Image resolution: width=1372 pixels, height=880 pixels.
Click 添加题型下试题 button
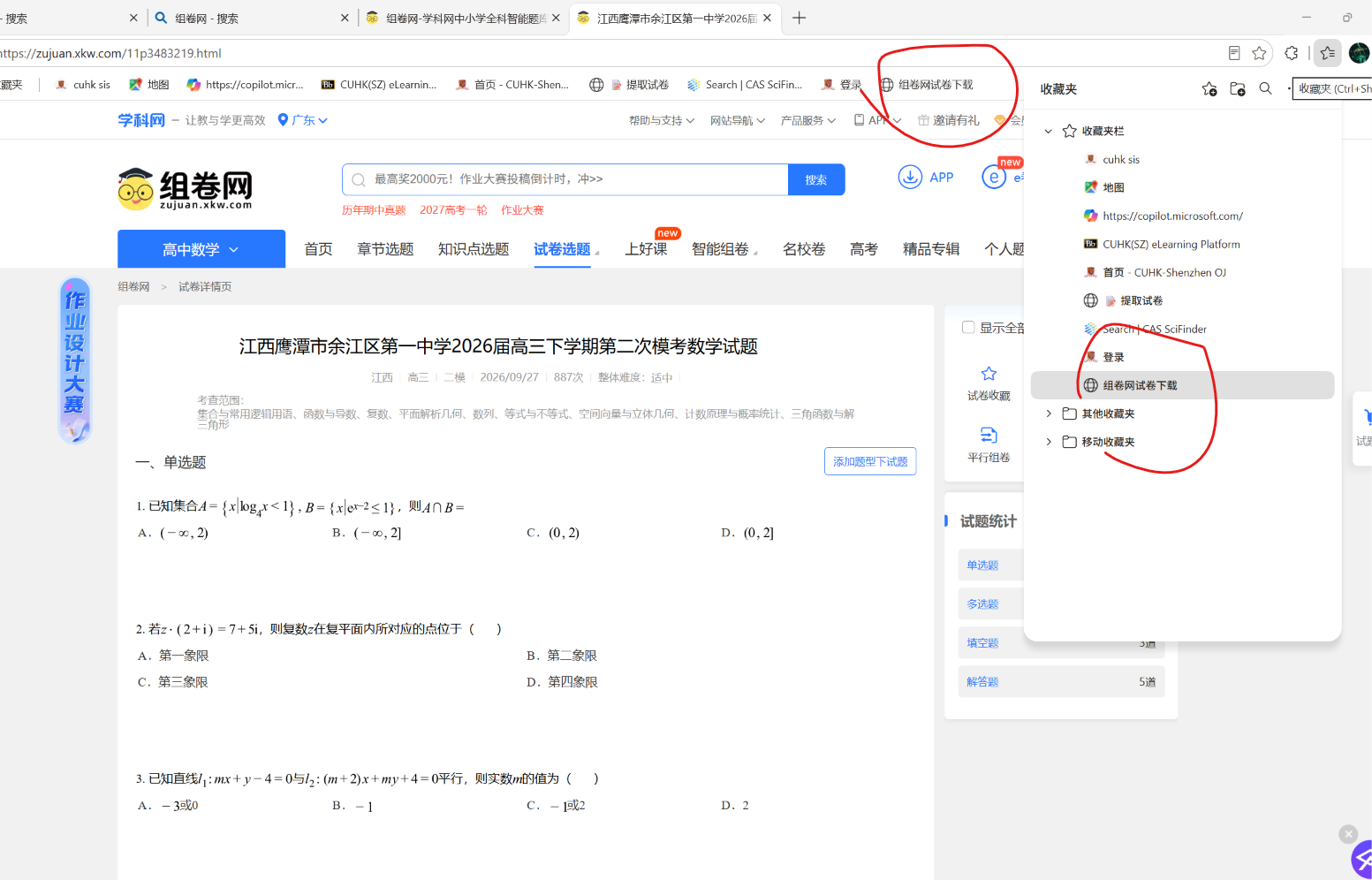[870, 461]
